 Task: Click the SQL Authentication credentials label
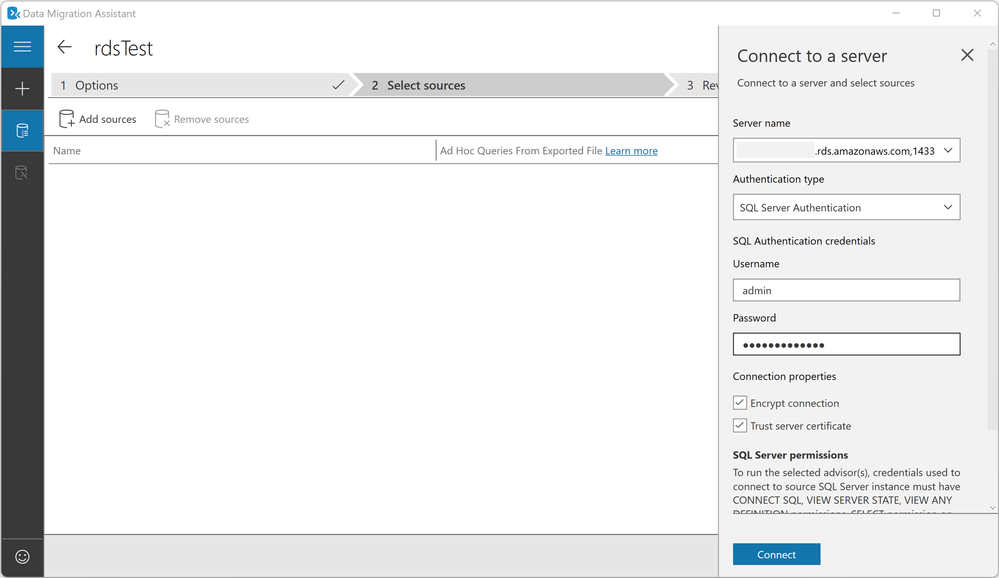tap(804, 241)
